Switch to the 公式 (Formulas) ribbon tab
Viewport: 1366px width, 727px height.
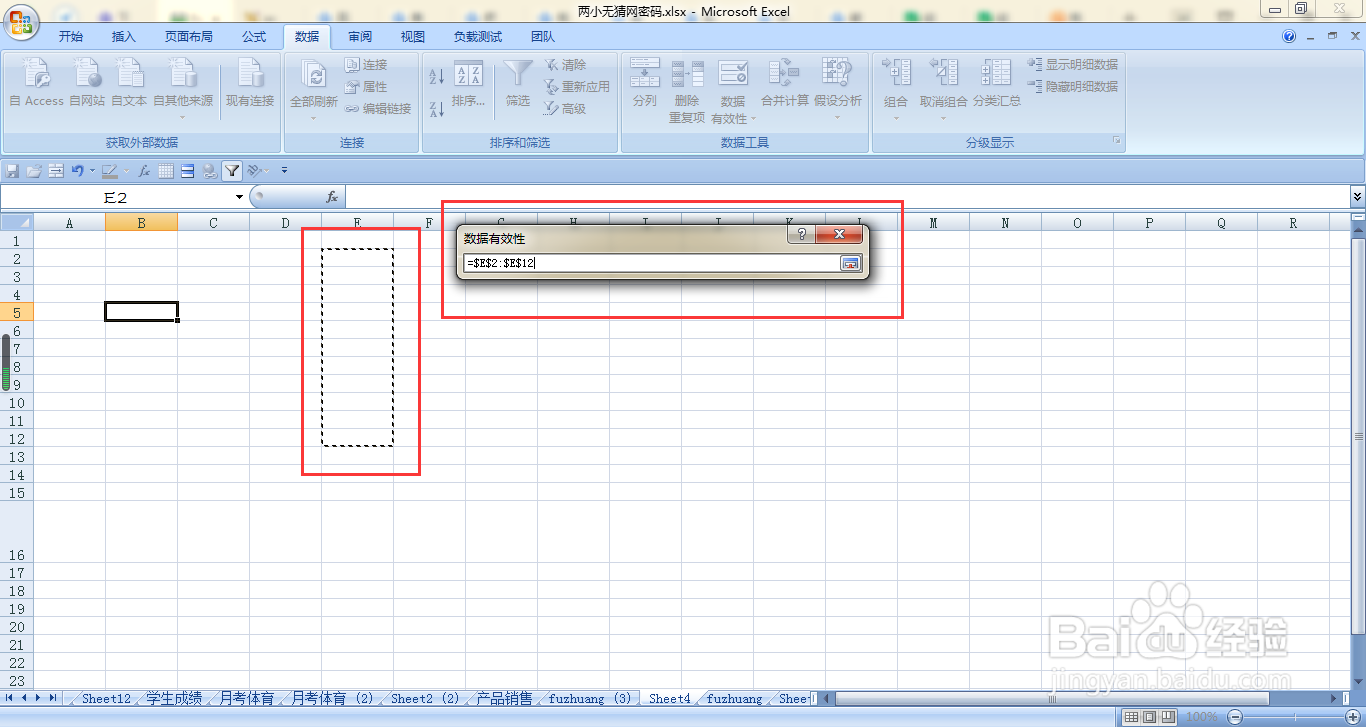tap(254, 37)
